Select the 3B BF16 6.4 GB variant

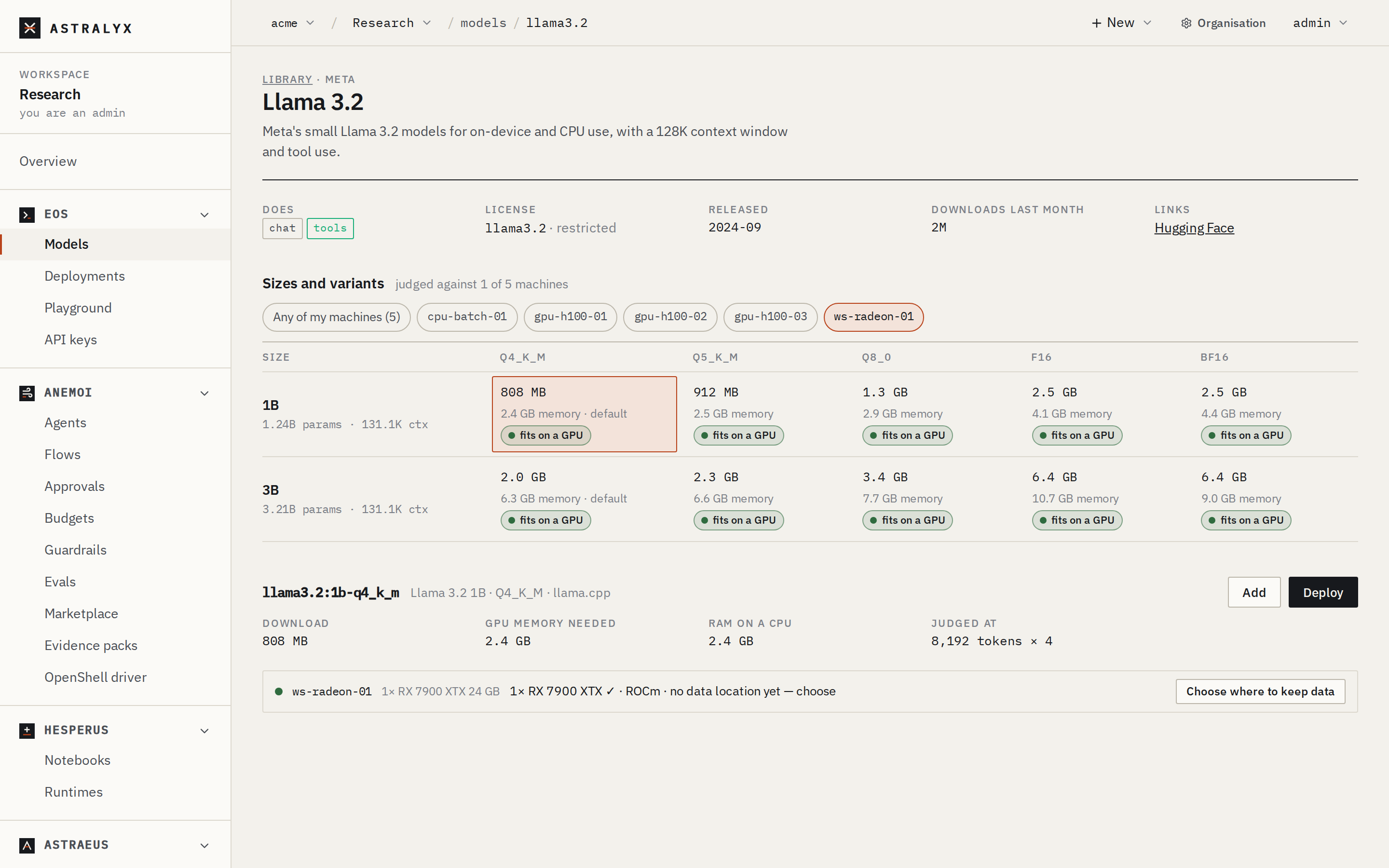coord(1275,499)
